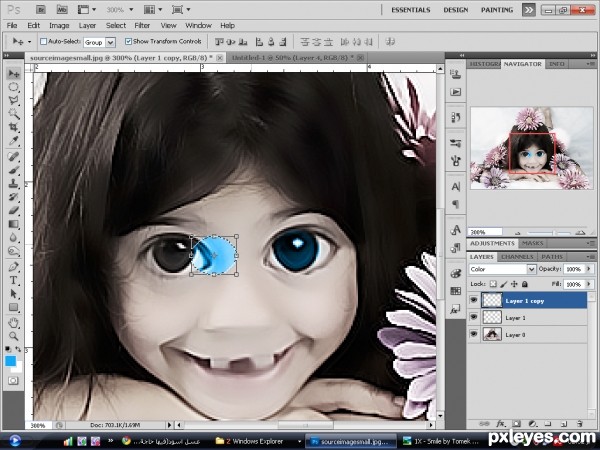This screenshot has height=450, width=600.
Task: Open the Character panel icon
Action: tap(455, 187)
